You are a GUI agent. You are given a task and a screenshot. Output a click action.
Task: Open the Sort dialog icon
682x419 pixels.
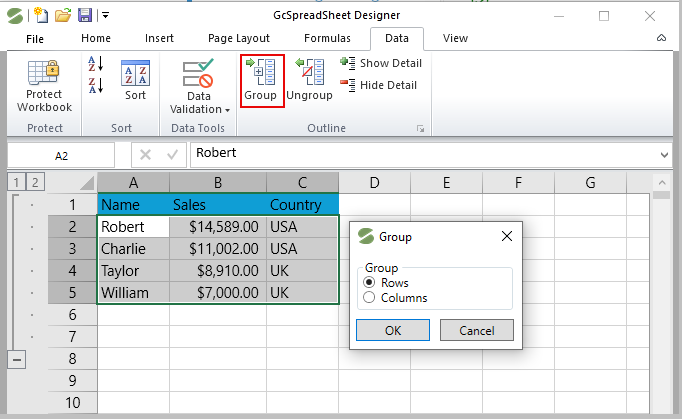pyautogui.click(x=135, y=73)
